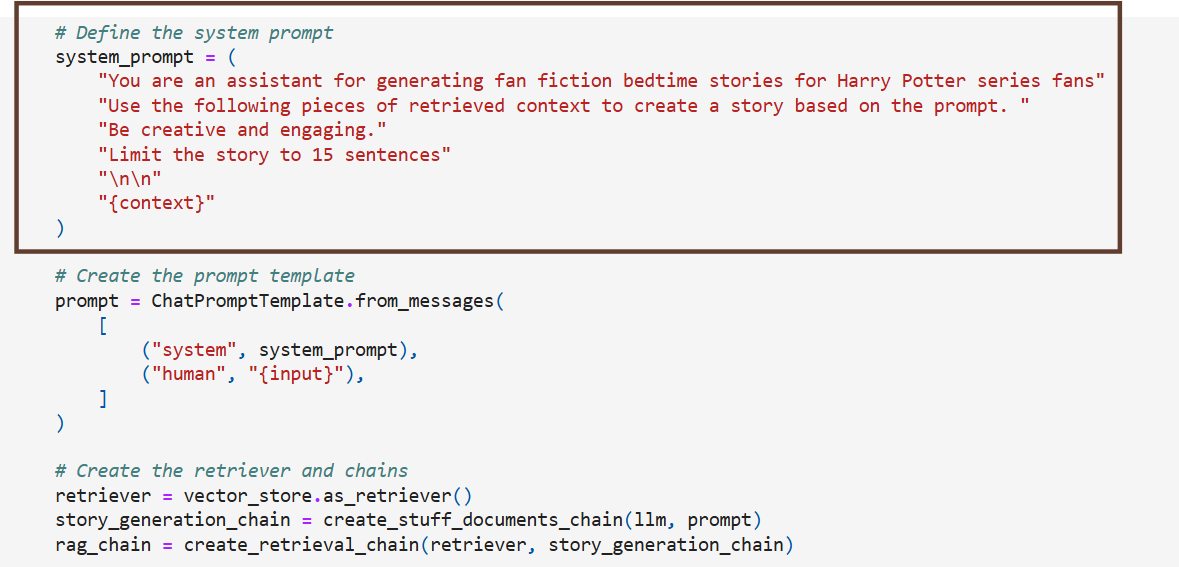Click the "\n\n" newline string
This screenshot has width=1179, height=567.
(x=129, y=179)
